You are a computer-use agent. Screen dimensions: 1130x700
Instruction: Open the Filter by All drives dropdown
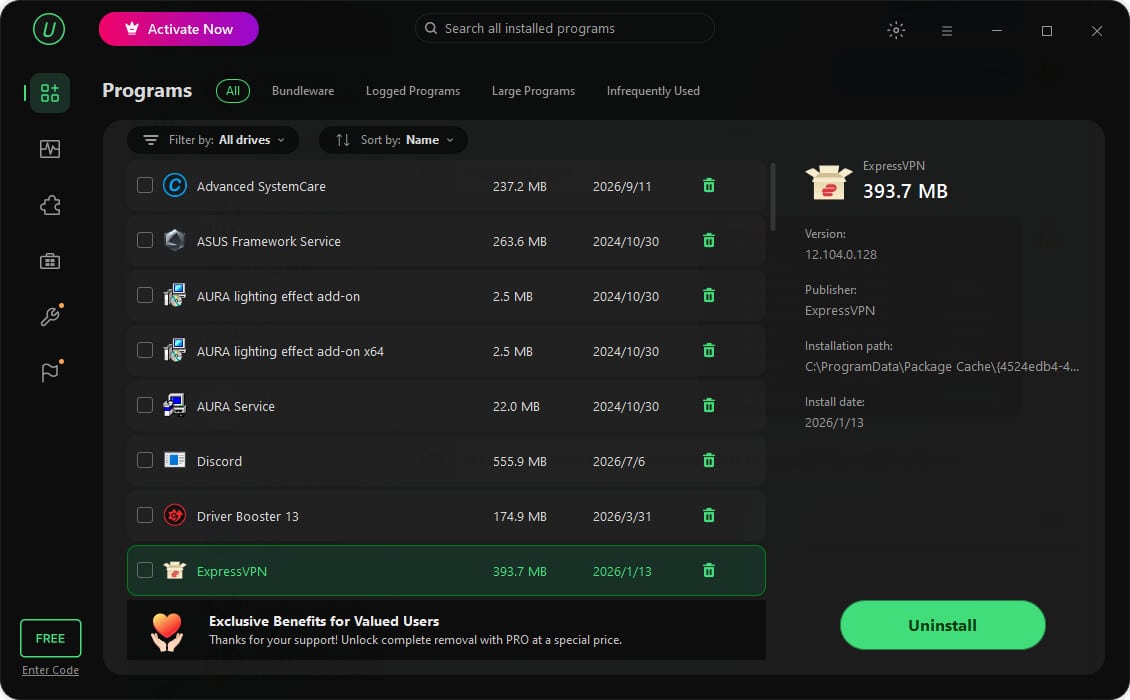tap(213, 140)
